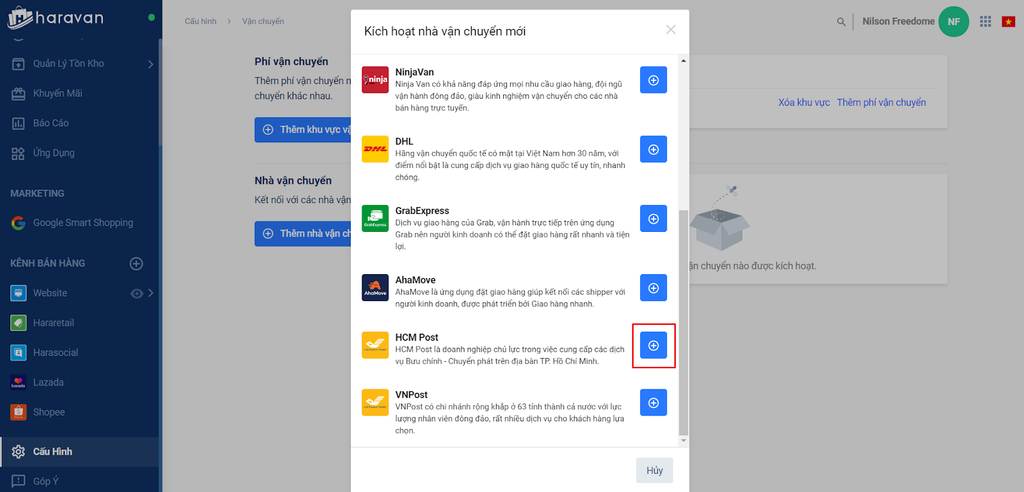Click the Ứng Dụng apps icon

(18, 154)
